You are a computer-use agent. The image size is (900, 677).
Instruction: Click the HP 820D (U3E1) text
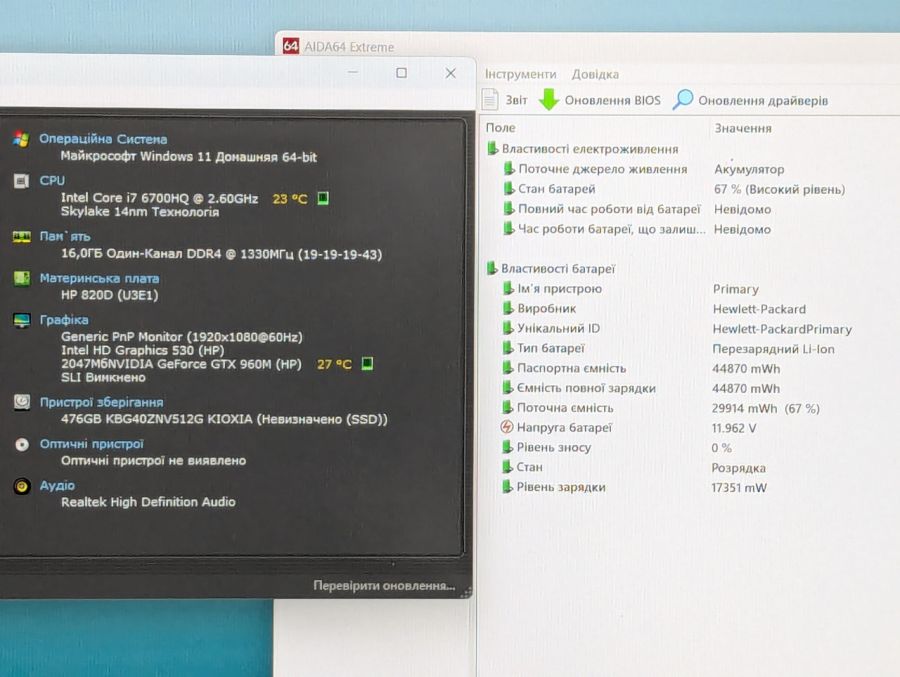[x=109, y=295]
